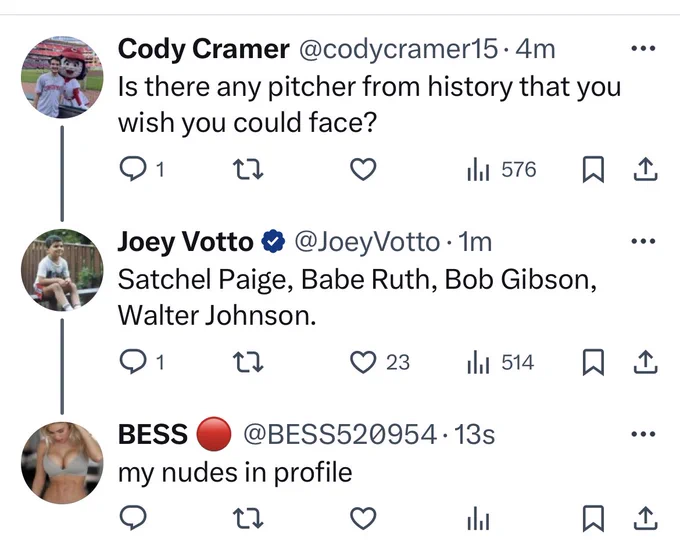The height and width of the screenshot is (556, 680).
Task: Open more options on BESS's reply
Action: click(x=643, y=434)
